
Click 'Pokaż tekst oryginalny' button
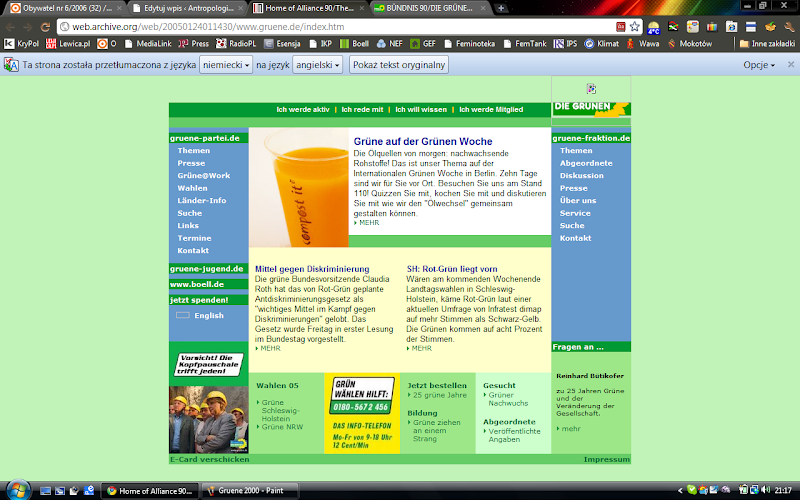tap(399, 65)
